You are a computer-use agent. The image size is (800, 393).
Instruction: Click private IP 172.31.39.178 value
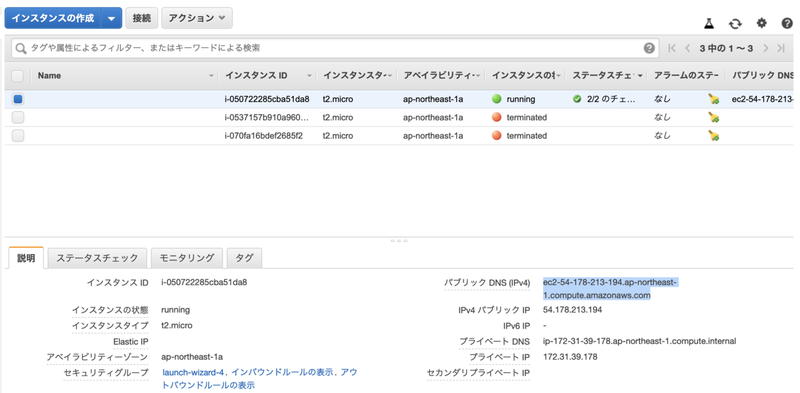click(x=570, y=357)
